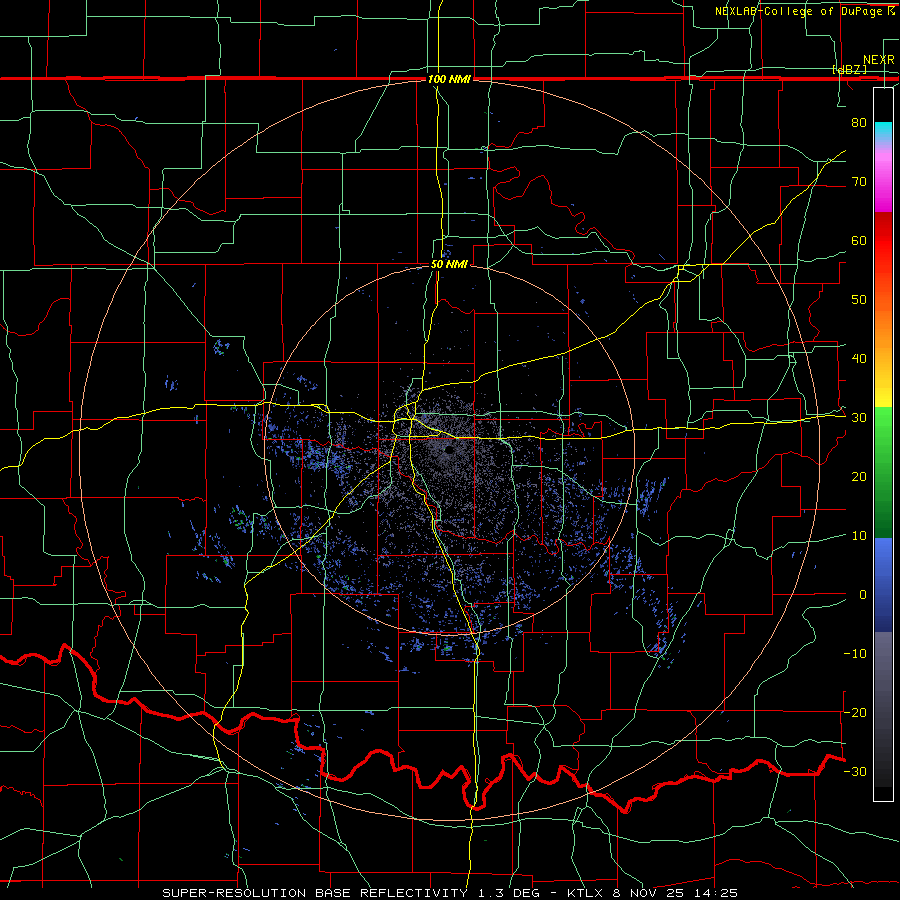This screenshot has height=900, width=900.
Task: Click the 50 NMI range ring label
Action: pyautogui.click(x=449, y=265)
